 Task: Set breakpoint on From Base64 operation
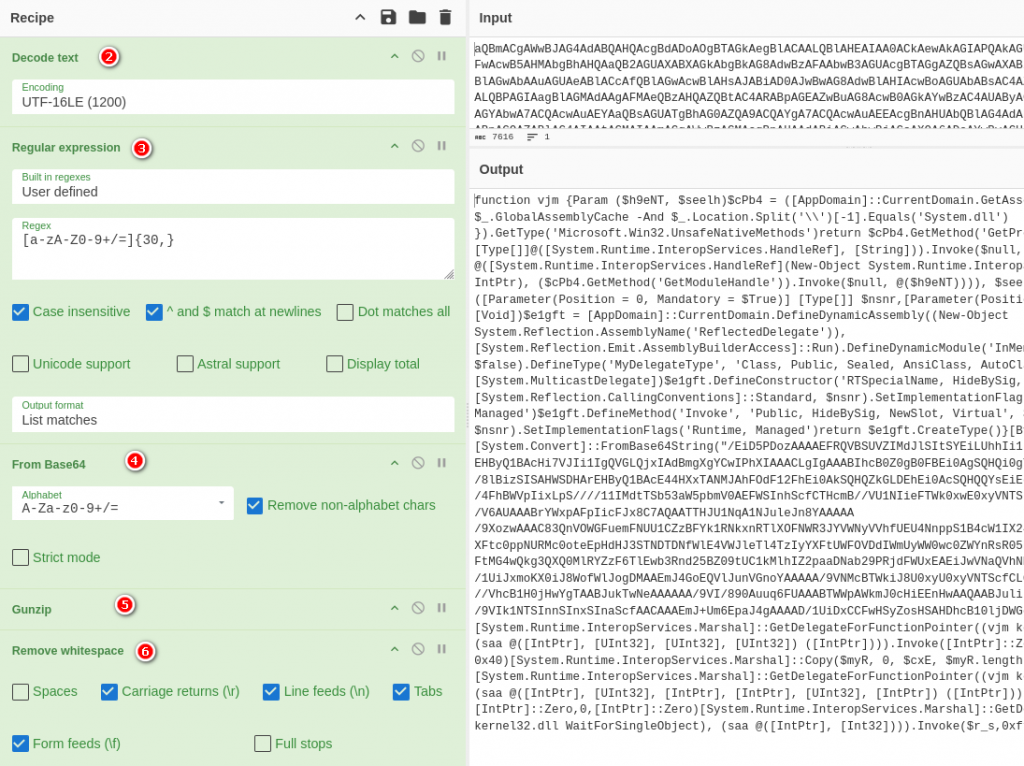442,463
